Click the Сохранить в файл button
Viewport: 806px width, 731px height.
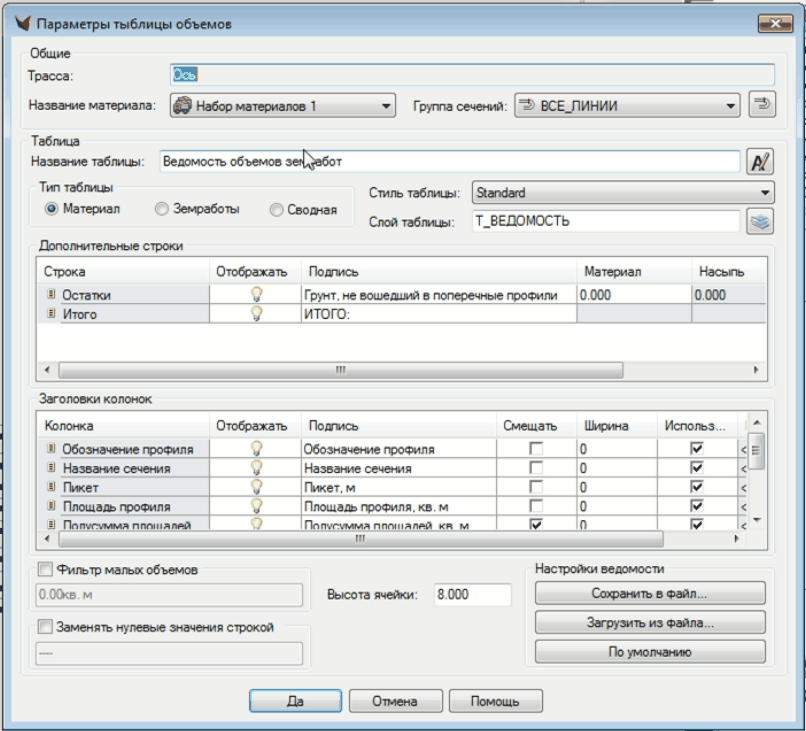pyautogui.click(x=650, y=594)
